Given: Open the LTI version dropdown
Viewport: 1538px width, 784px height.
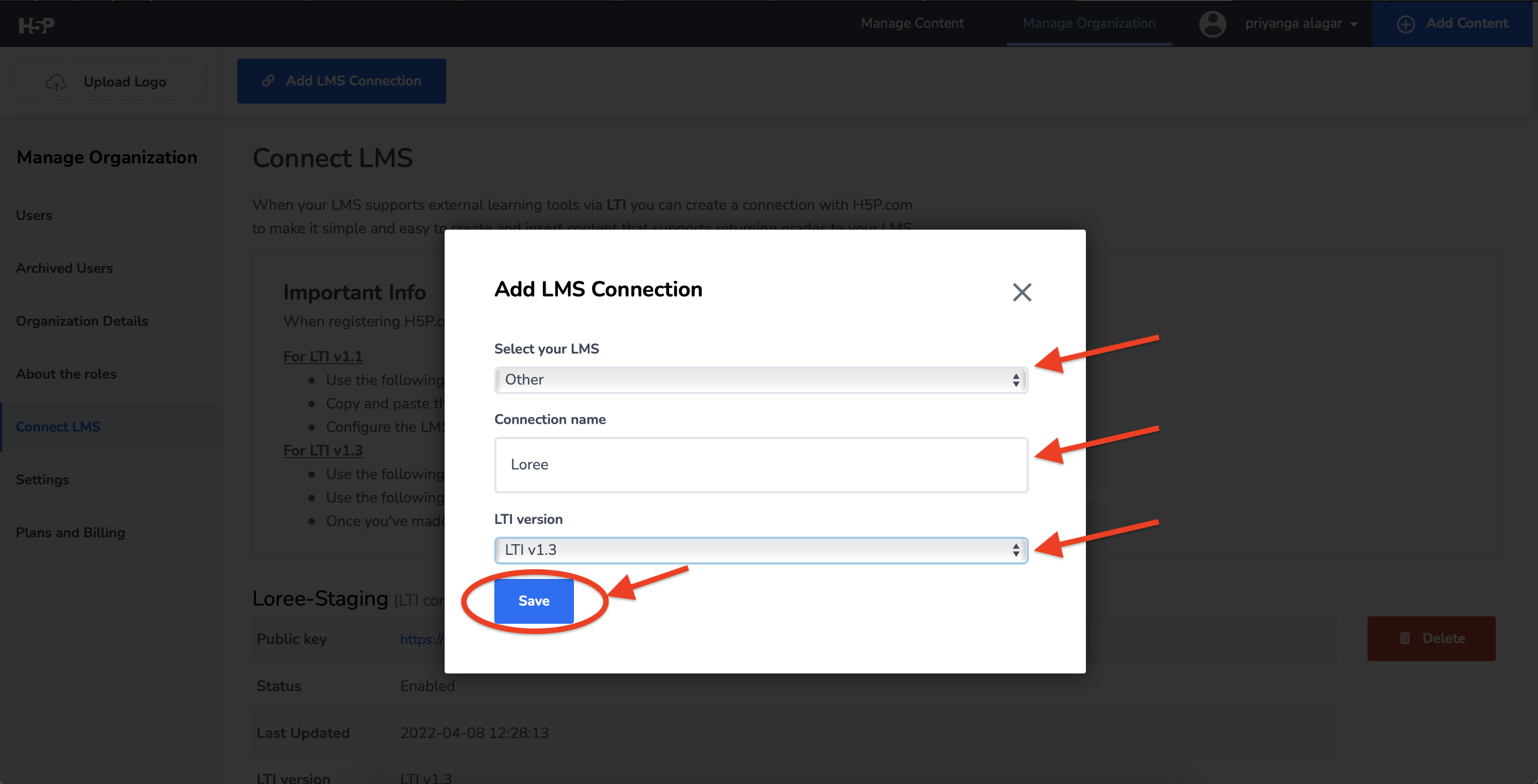Looking at the screenshot, I should [x=760, y=550].
